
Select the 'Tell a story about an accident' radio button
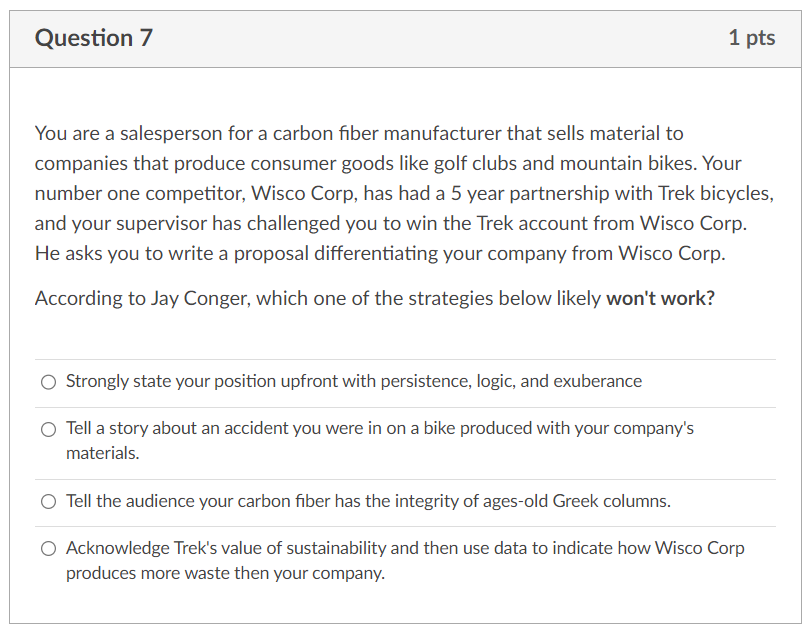[48, 429]
